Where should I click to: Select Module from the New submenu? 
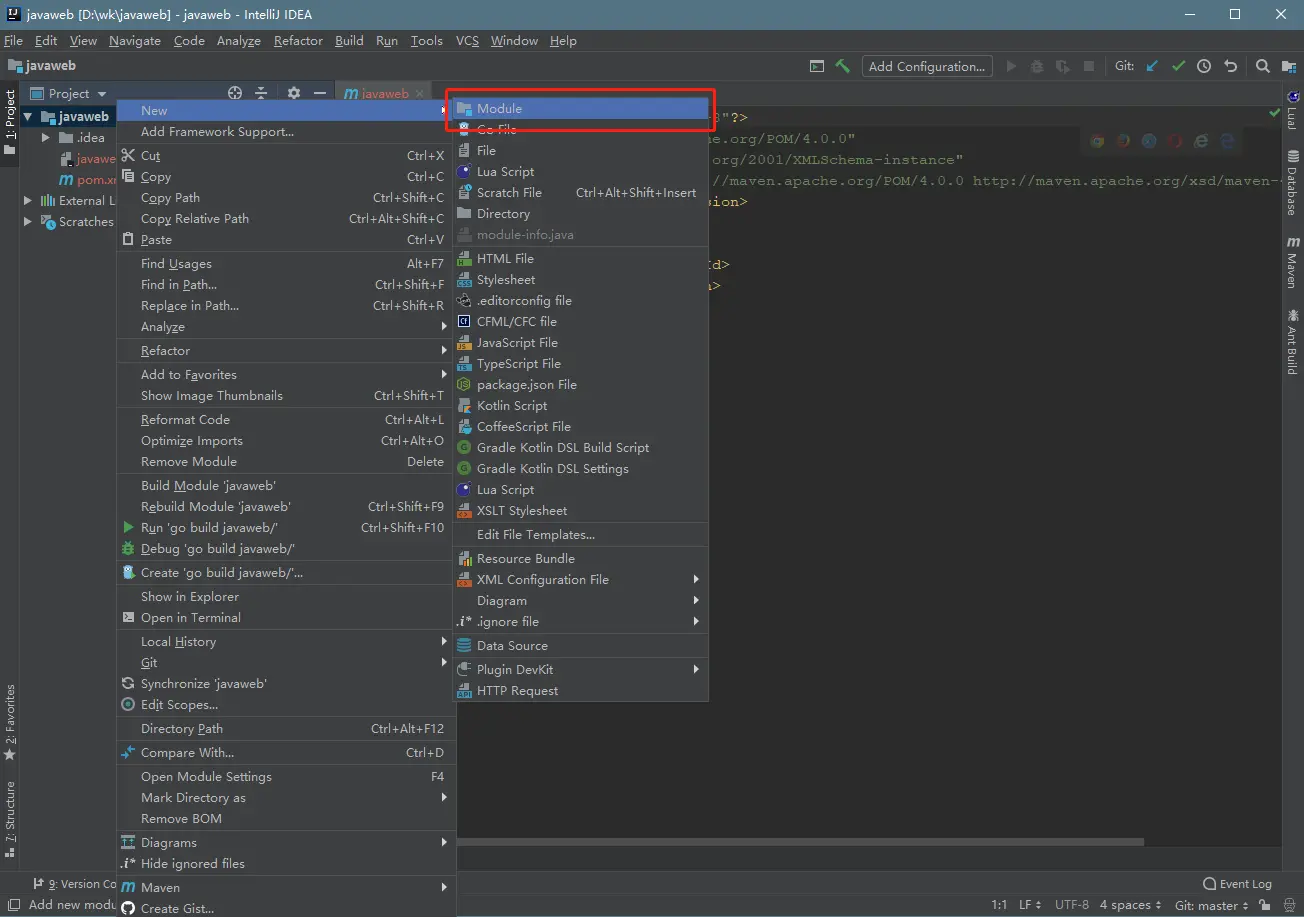pyautogui.click(x=499, y=108)
